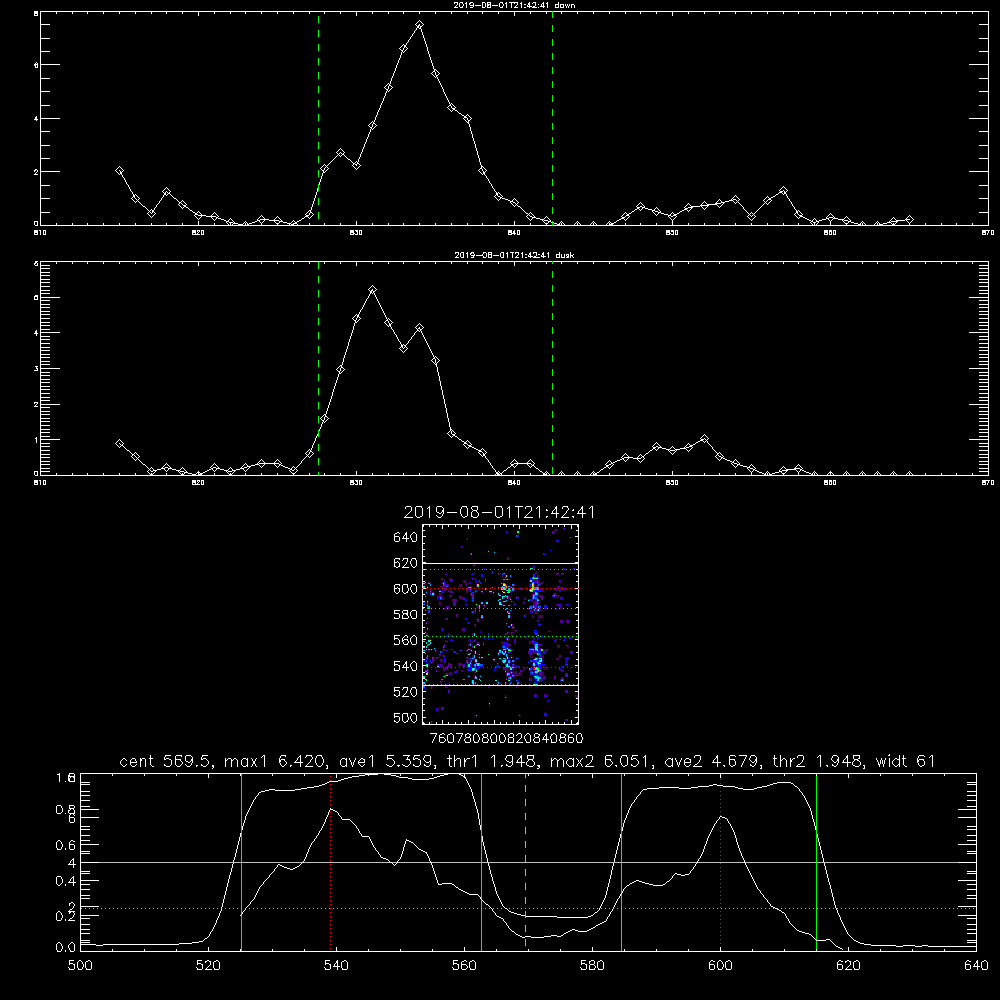This screenshot has width=1000, height=1000.
Task: Click the green vertical line at 525 in bottom plot
Action: 241,861
